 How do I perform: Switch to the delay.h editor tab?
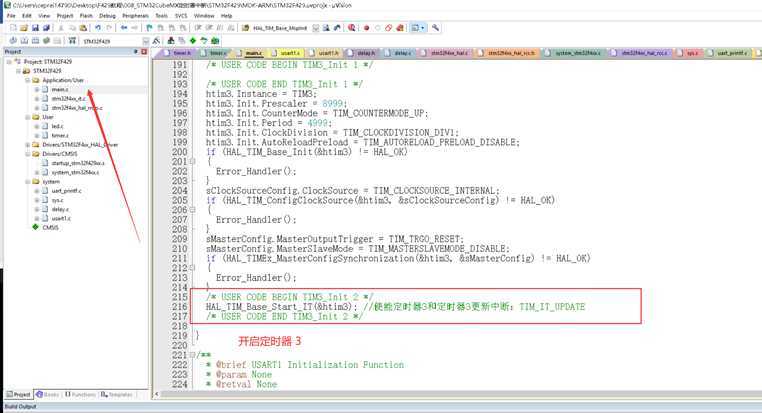363,52
